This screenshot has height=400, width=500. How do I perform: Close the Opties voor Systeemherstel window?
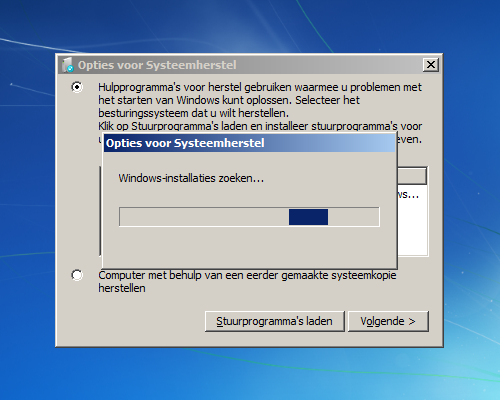[431, 65]
